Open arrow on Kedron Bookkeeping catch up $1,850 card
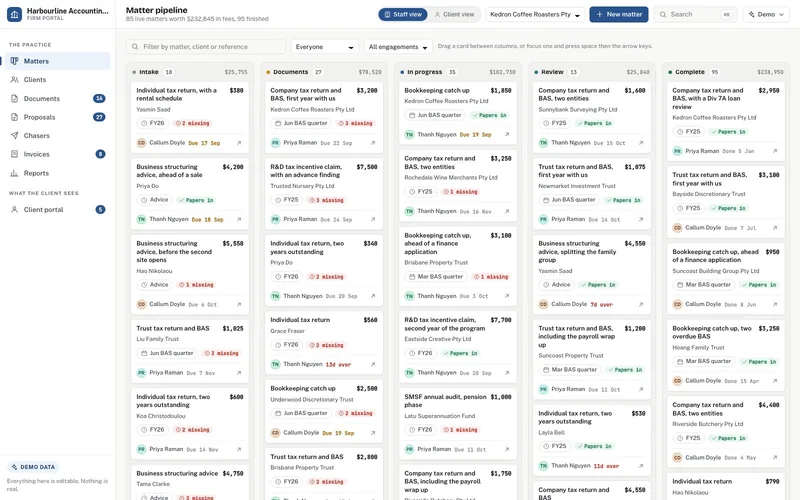Image resolution: width=800 pixels, height=500 pixels. coord(507,135)
